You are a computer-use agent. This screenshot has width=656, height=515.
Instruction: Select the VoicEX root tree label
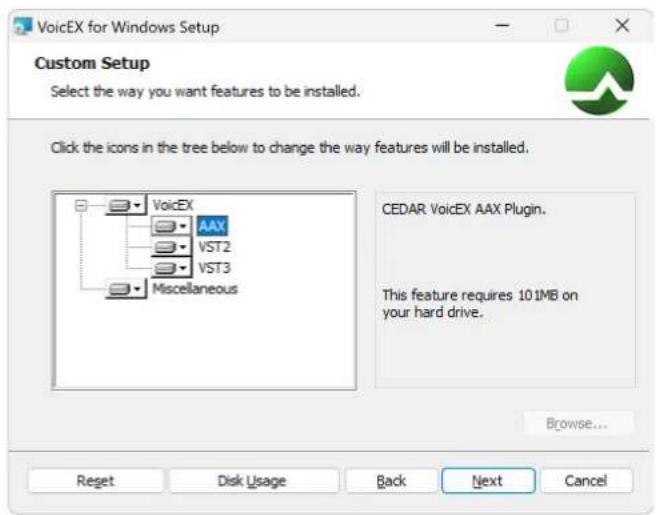coord(173,205)
